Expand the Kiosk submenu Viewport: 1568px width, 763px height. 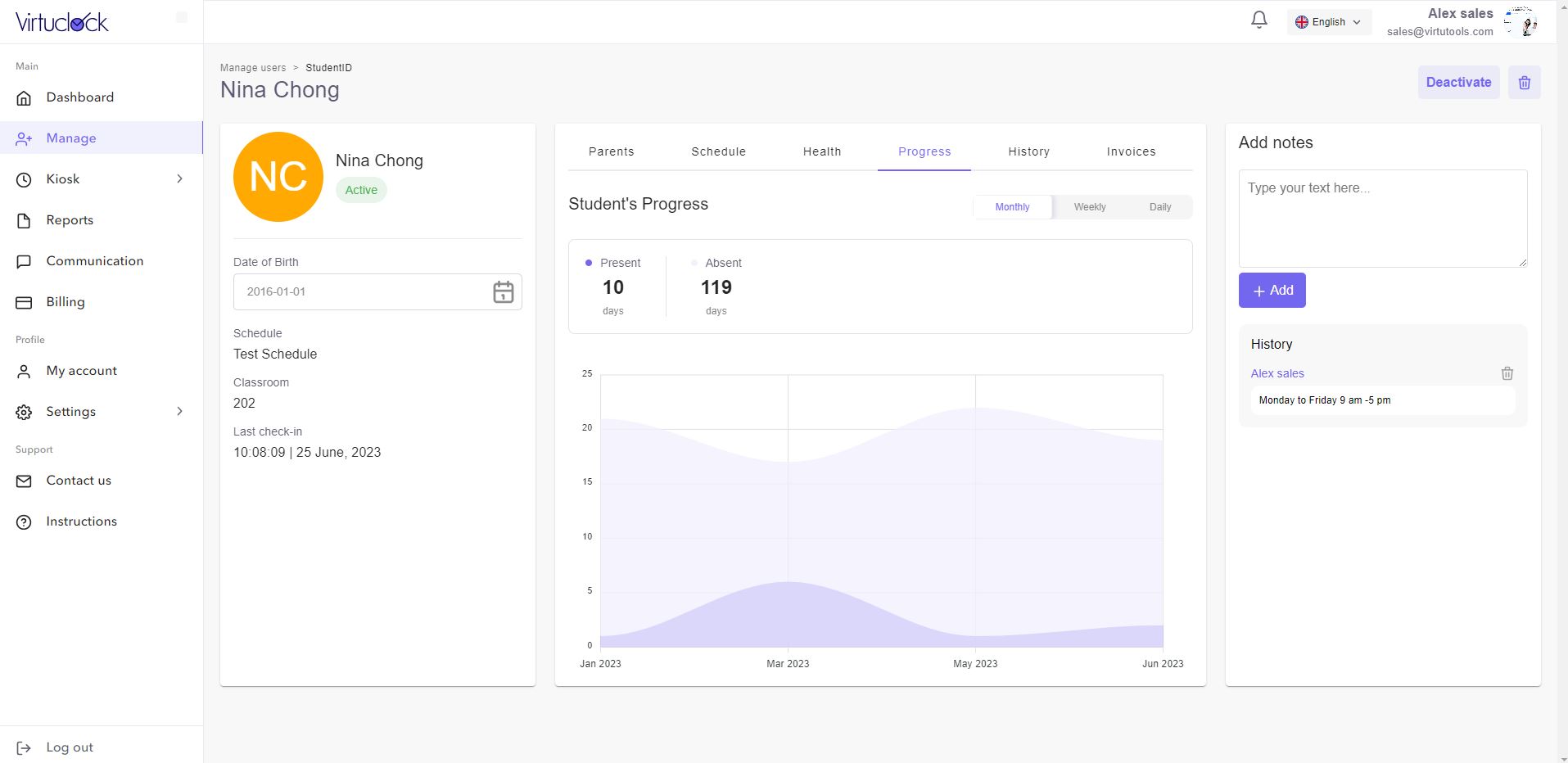(179, 179)
